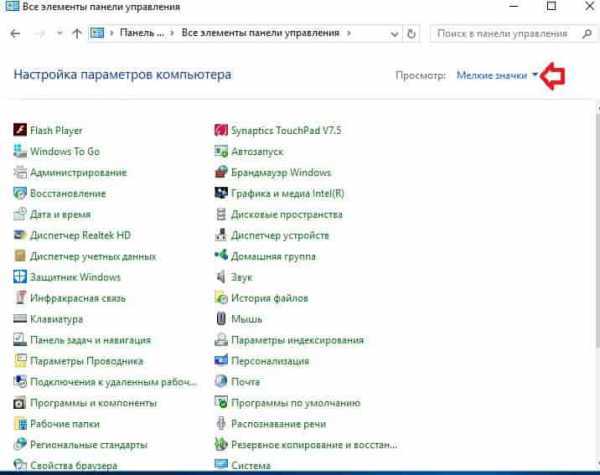The image size is (600, 475).
Task: Click the Звук speaker icon
Action: coord(221,277)
